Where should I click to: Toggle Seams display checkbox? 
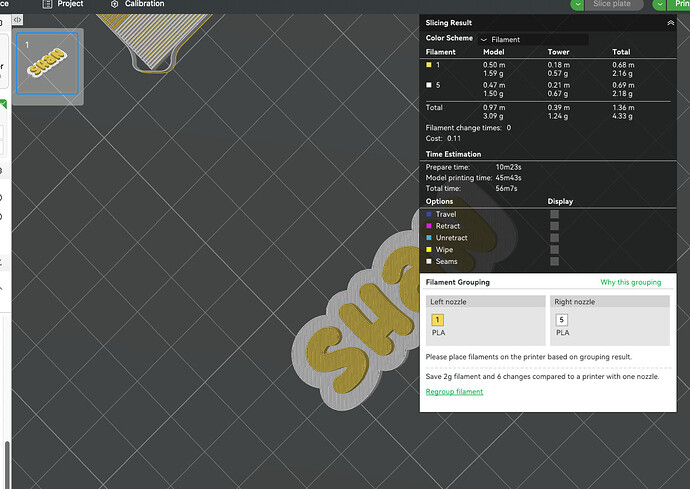click(554, 261)
